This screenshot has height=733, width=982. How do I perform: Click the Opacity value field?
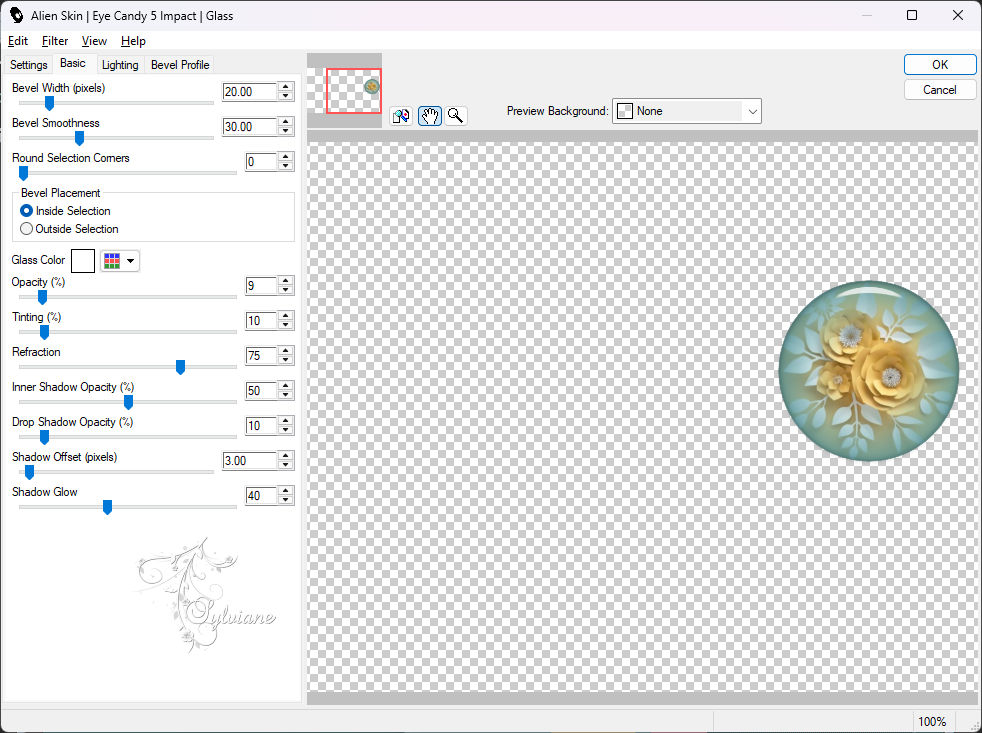point(261,286)
